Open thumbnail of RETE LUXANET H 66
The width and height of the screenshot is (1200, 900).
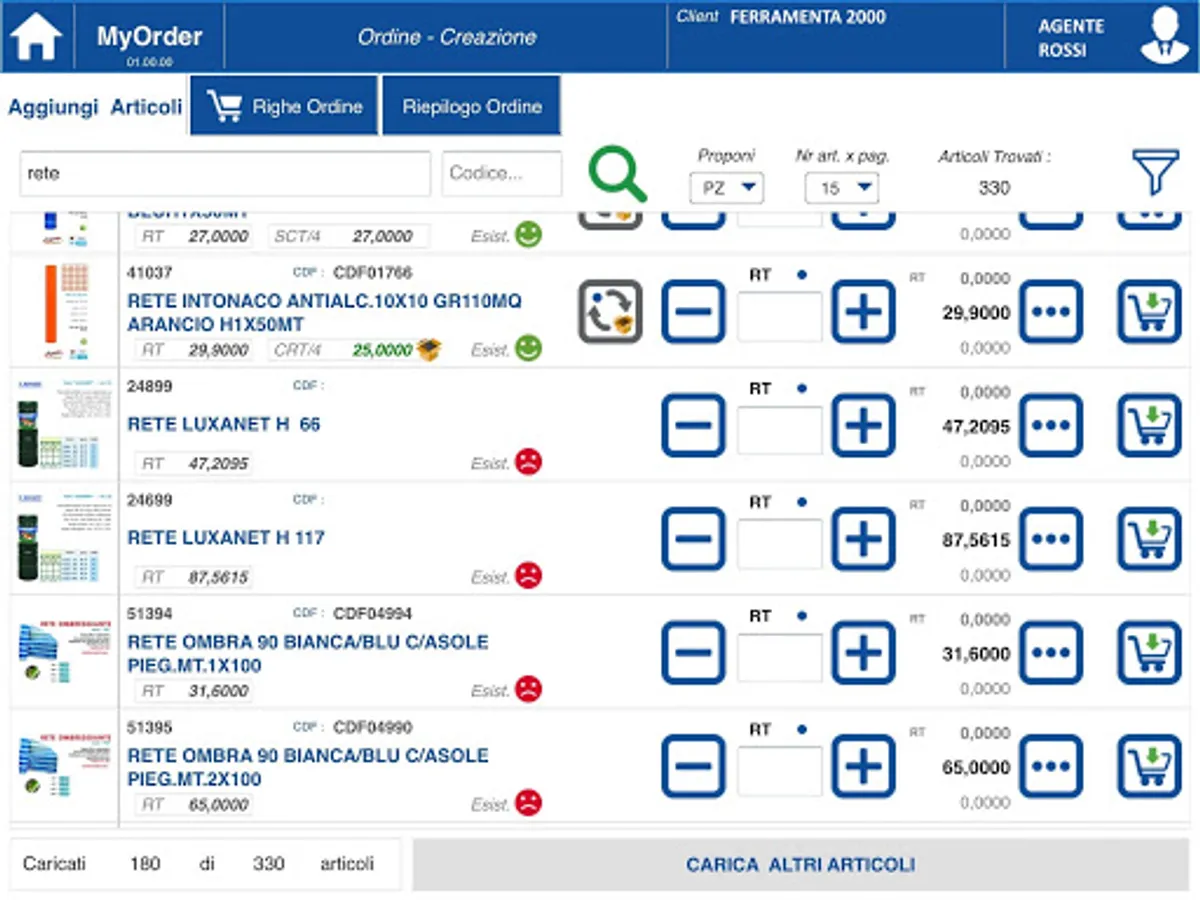[65, 424]
